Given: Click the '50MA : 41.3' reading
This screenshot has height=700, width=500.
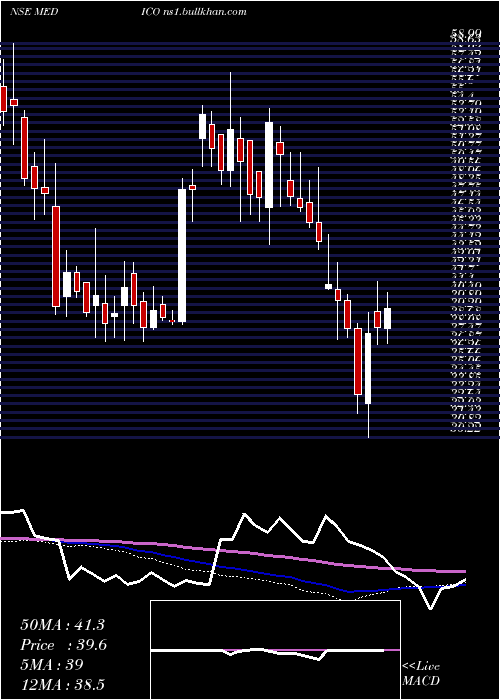Looking at the screenshot, I should (62, 625).
